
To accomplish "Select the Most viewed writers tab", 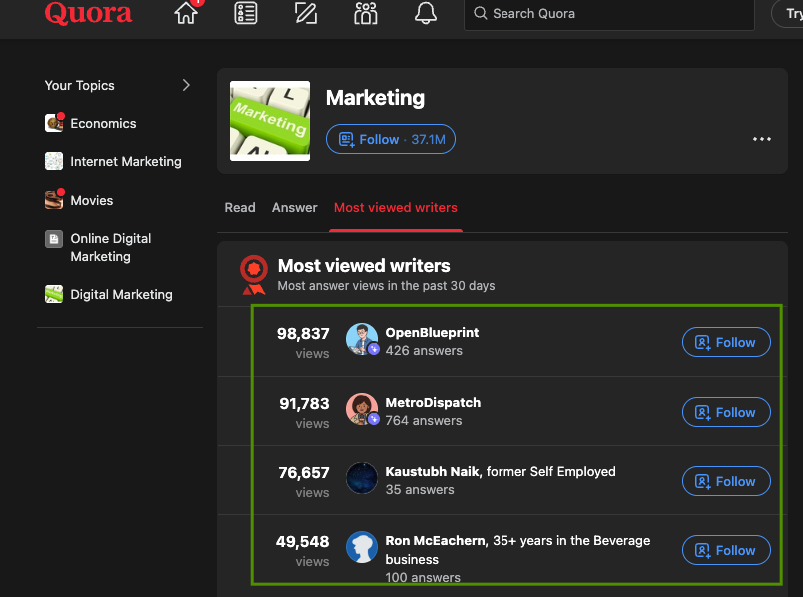I will [x=396, y=207].
